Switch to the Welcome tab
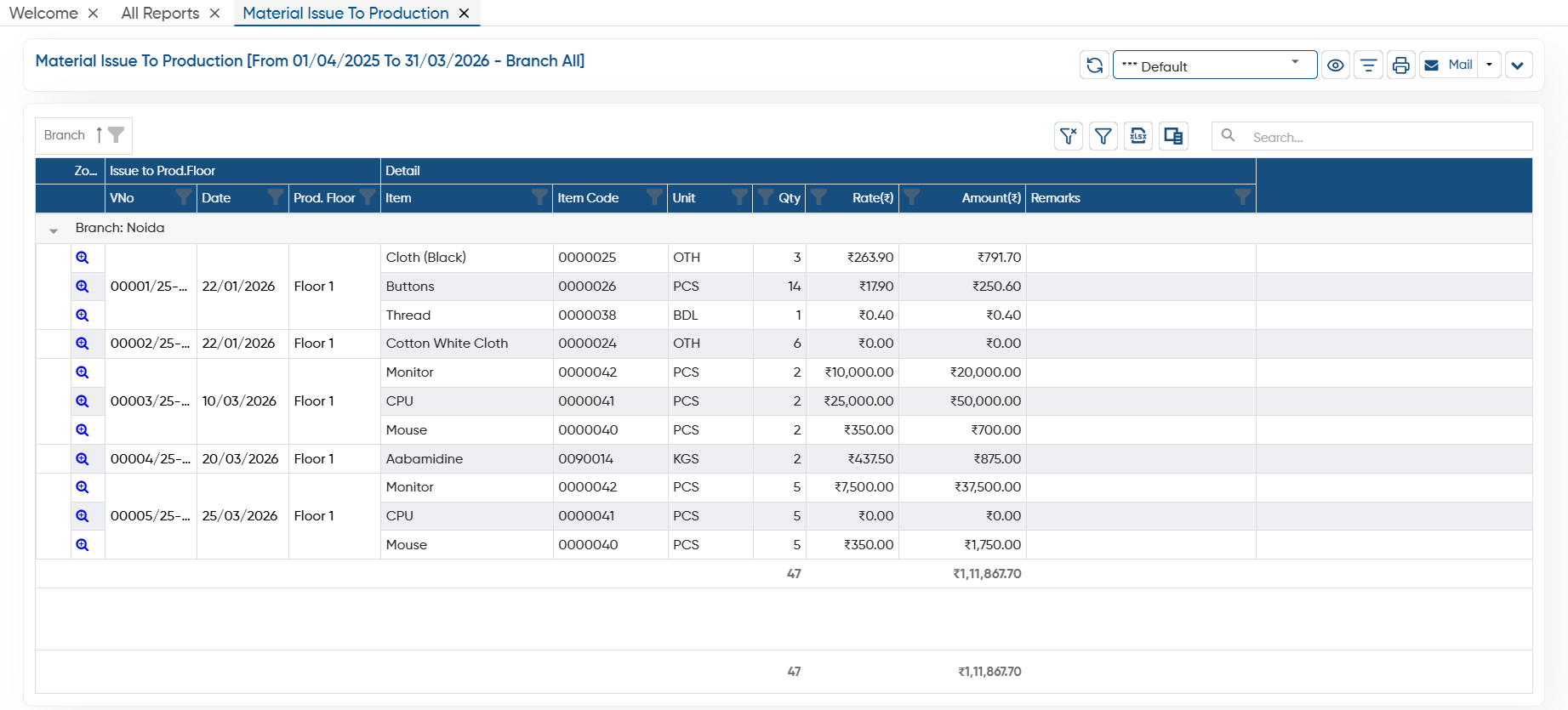The height and width of the screenshot is (710, 1568). pyautogui.click(x=43, y=13)
